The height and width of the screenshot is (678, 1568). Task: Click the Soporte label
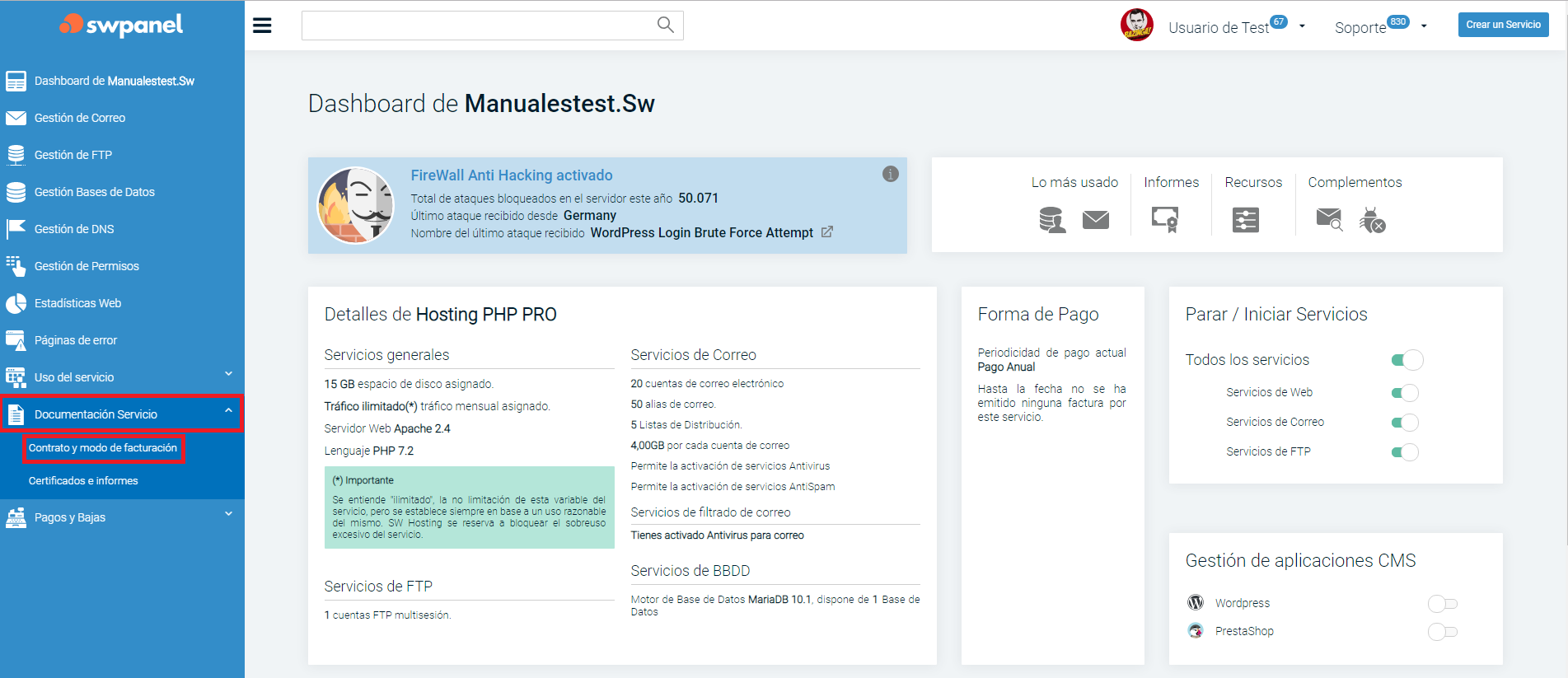coord(1360,28)
